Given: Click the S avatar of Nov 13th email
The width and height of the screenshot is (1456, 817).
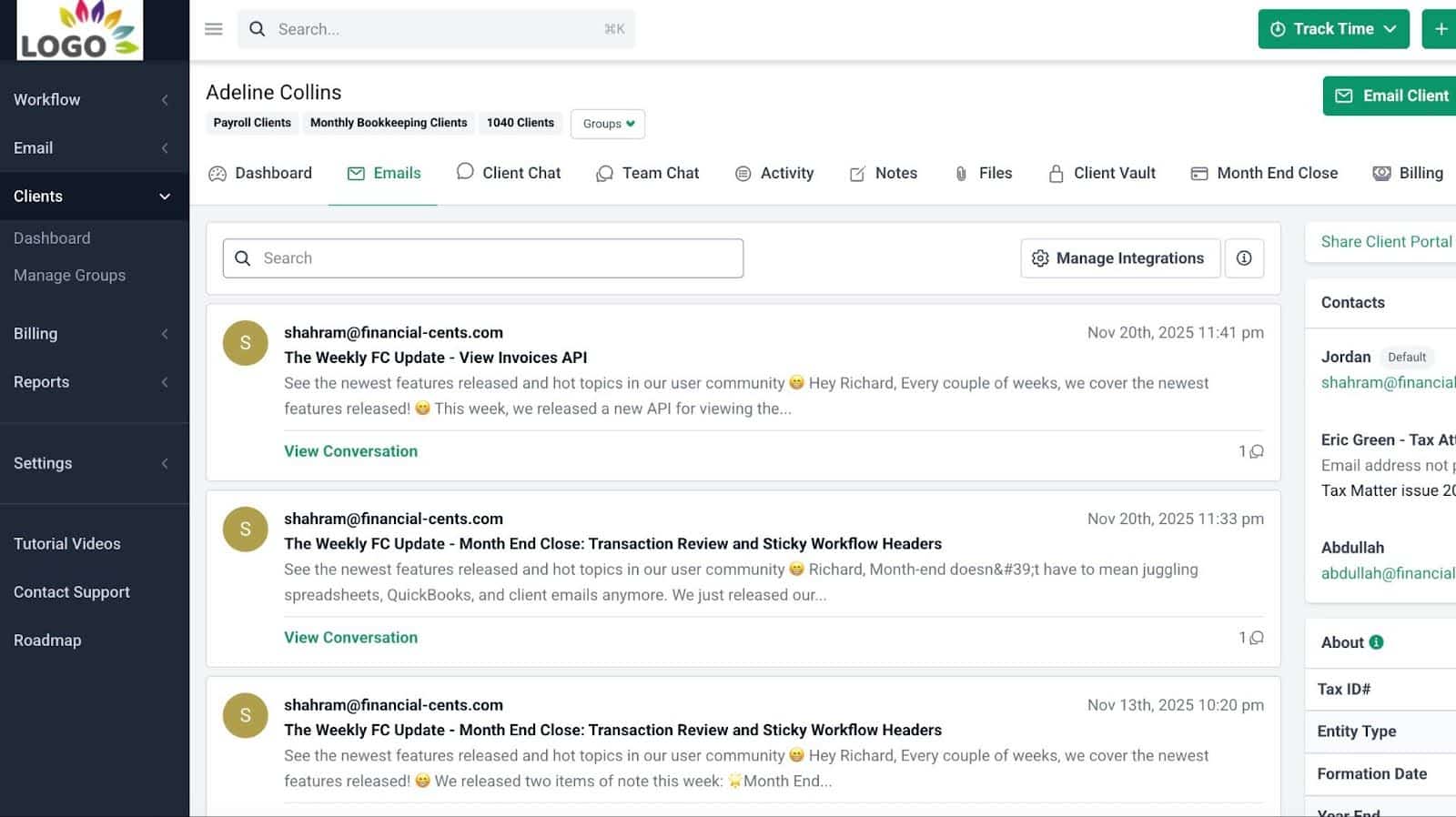Looking at the screenshot, I should [245, 715].
